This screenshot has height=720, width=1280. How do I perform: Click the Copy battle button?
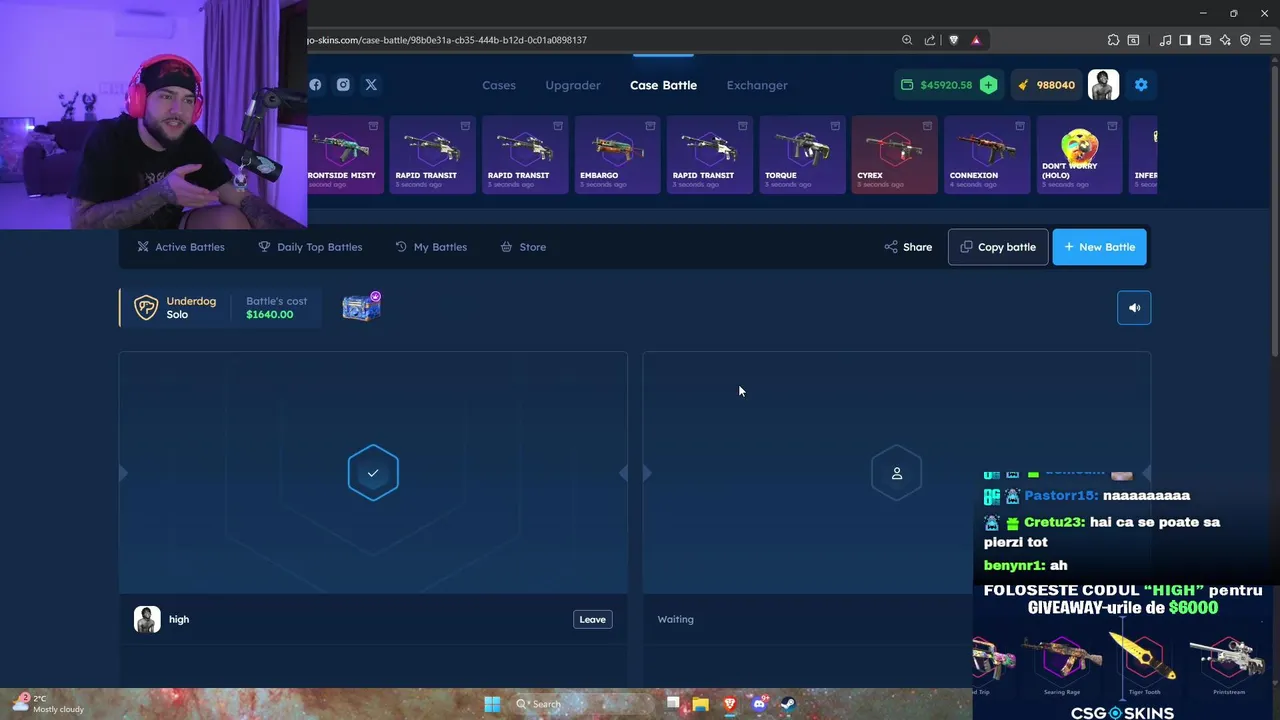pyautogui.click(x=998, y=247)
